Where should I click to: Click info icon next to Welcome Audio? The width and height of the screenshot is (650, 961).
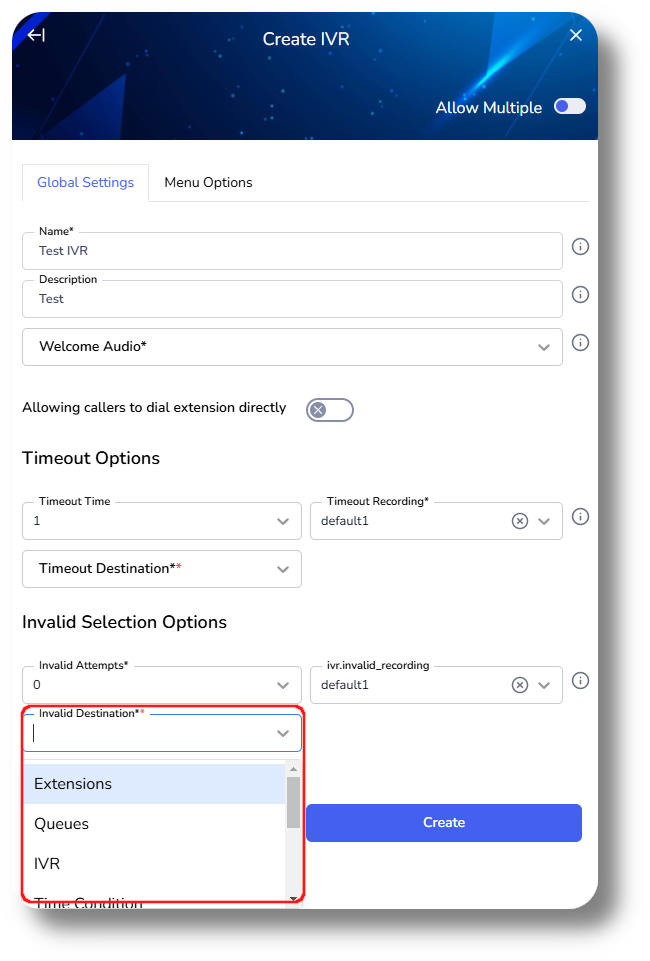pyautogui.click(x=580, y=343)
